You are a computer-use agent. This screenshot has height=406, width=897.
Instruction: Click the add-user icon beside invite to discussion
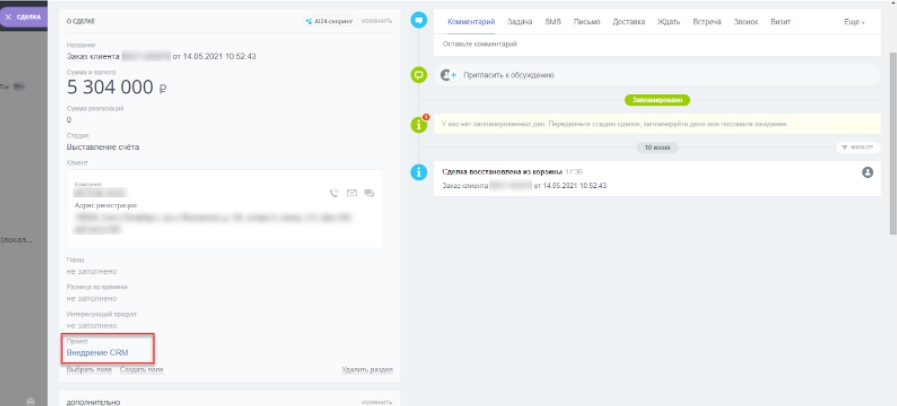[449, 75]
